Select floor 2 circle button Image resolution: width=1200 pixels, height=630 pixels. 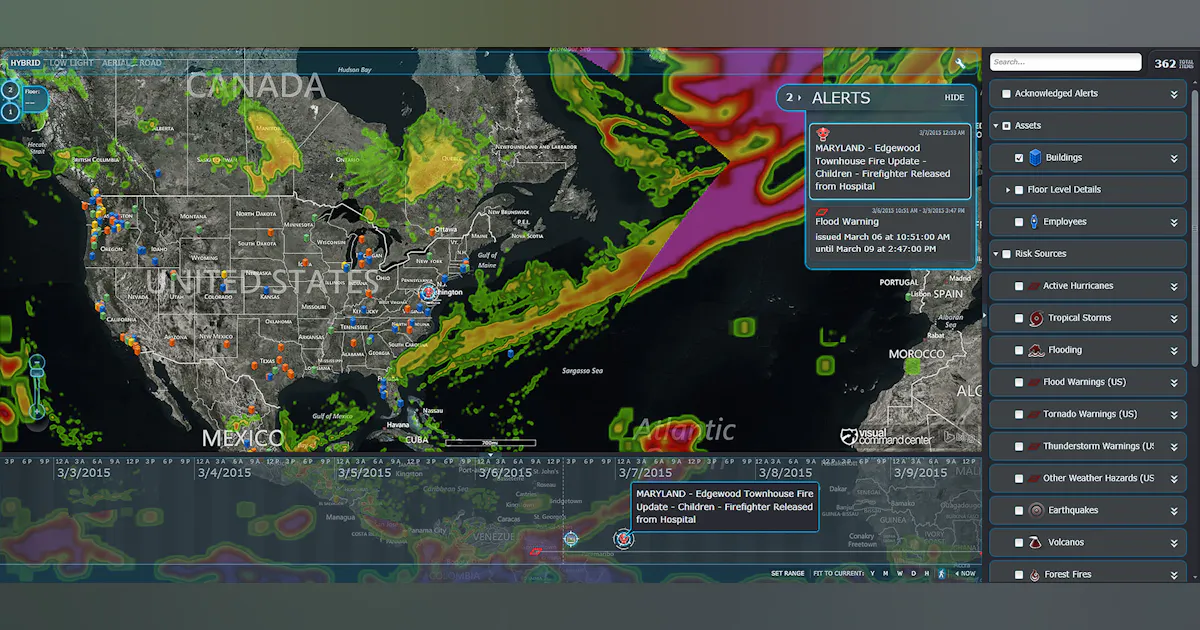point(11,90)
